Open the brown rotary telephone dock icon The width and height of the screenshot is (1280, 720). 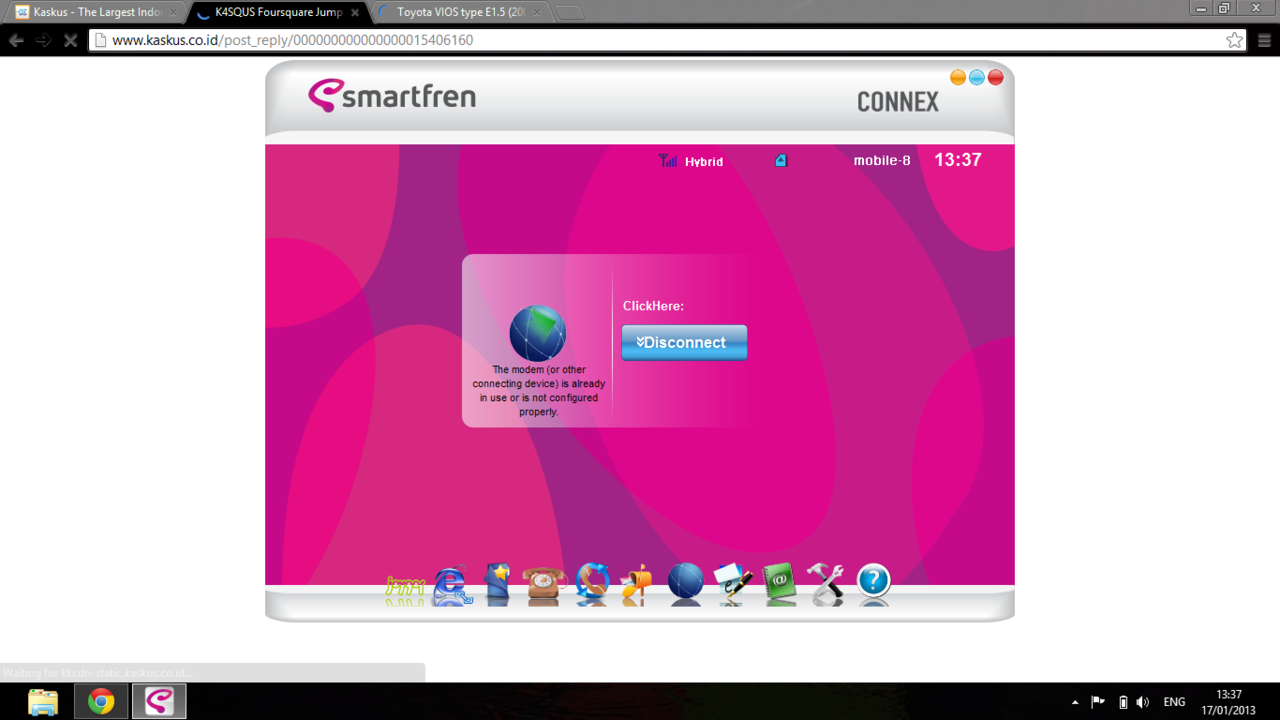(544, 583)
